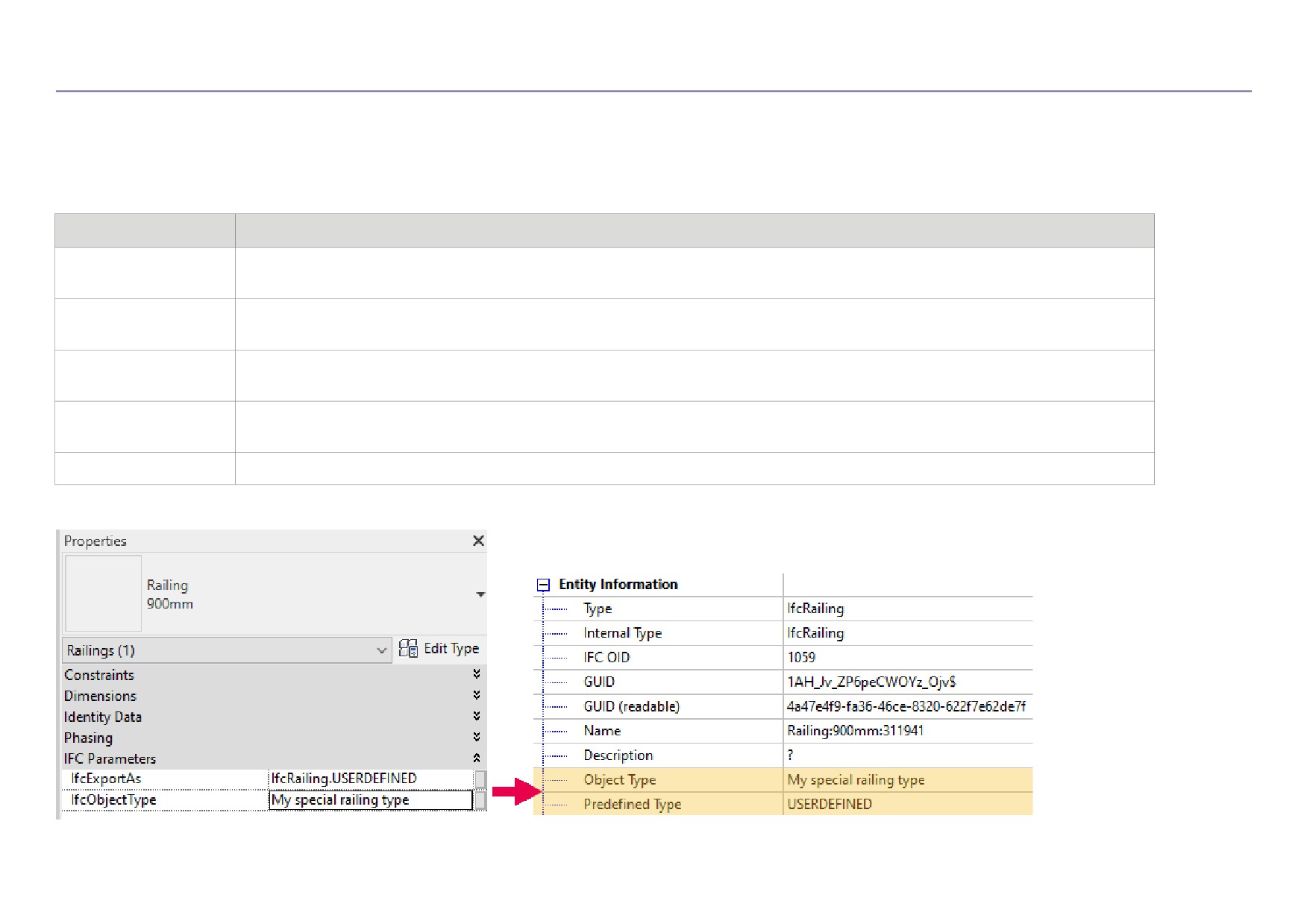Select the Name row in Entity Information
Viewport: 1307px width, 924px height.
click(x=783, y=731)
